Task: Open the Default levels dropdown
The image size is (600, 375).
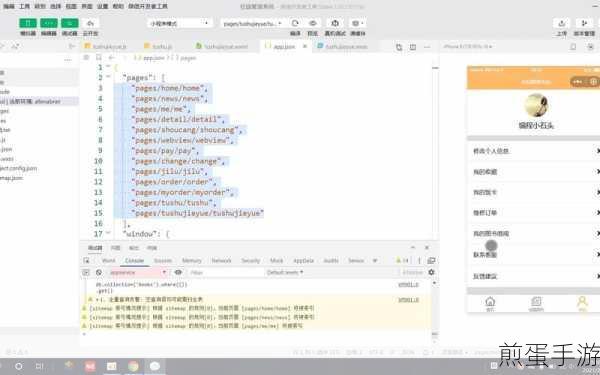Action: (285, 272)
